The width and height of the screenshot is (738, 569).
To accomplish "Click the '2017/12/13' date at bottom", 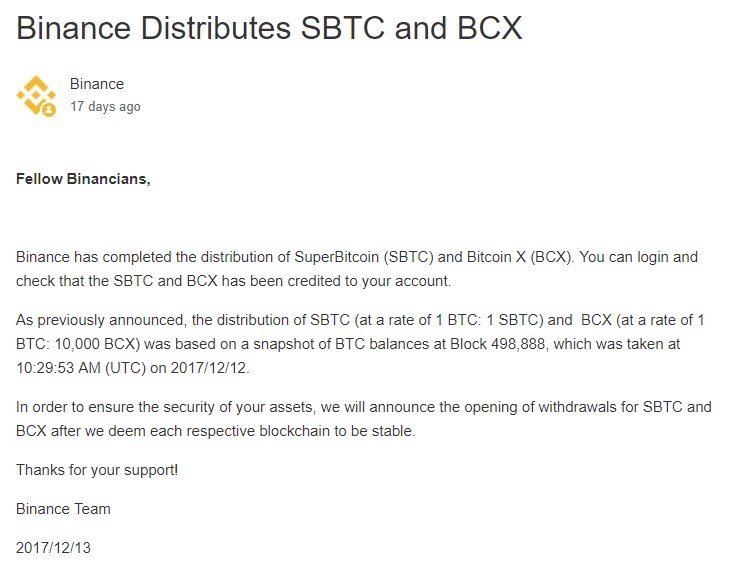I will pyautogui.click(x=53, y=548).
